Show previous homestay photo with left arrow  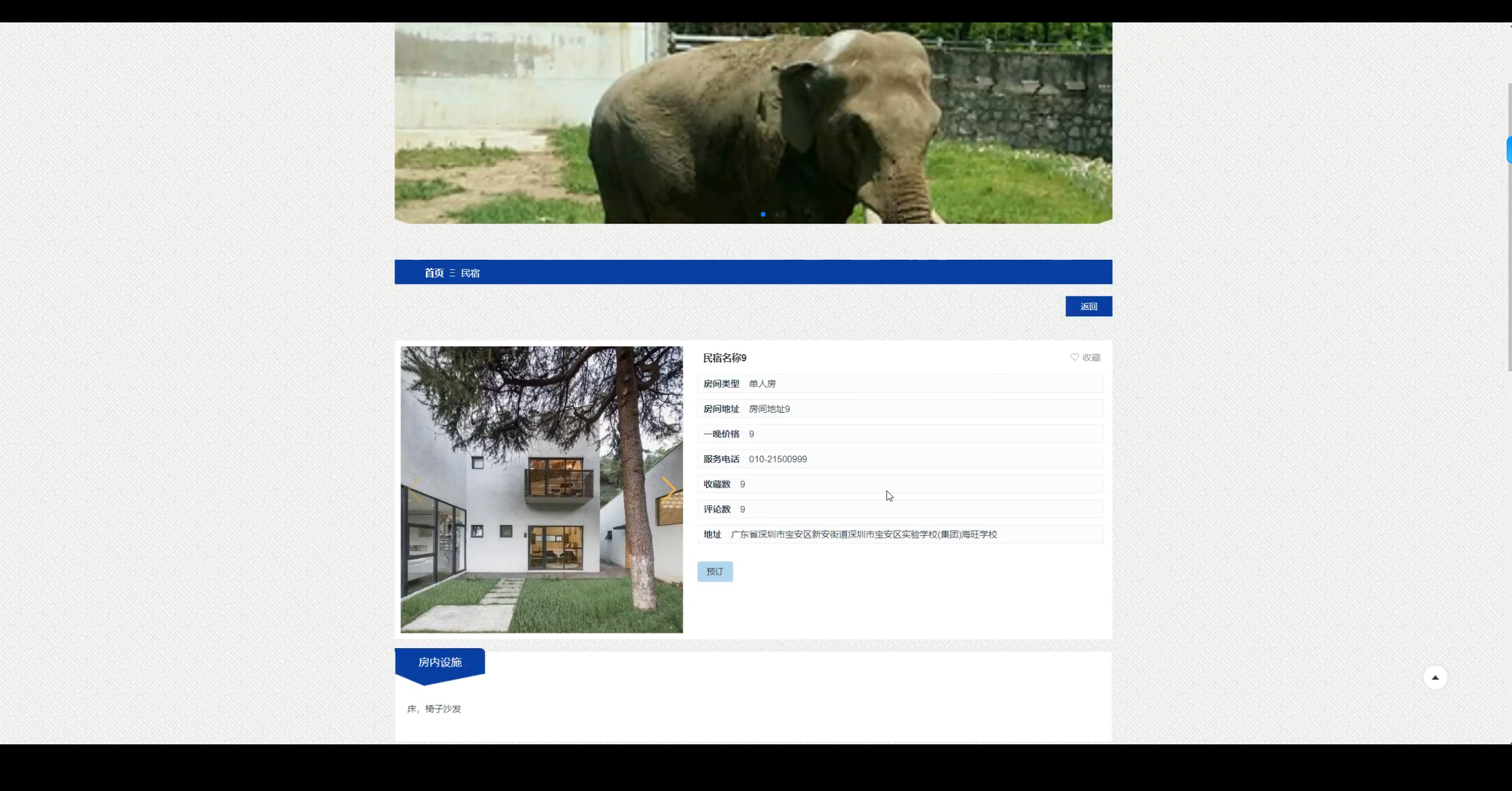coord(415,489)
